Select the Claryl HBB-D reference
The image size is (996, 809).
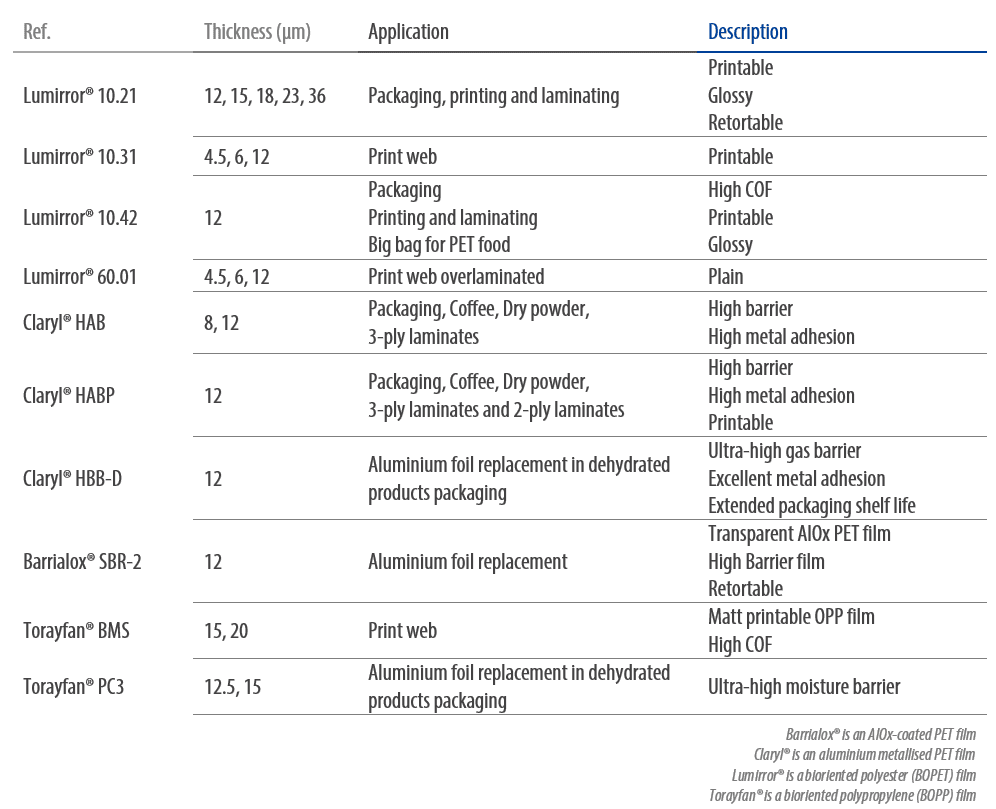(73, 479)
